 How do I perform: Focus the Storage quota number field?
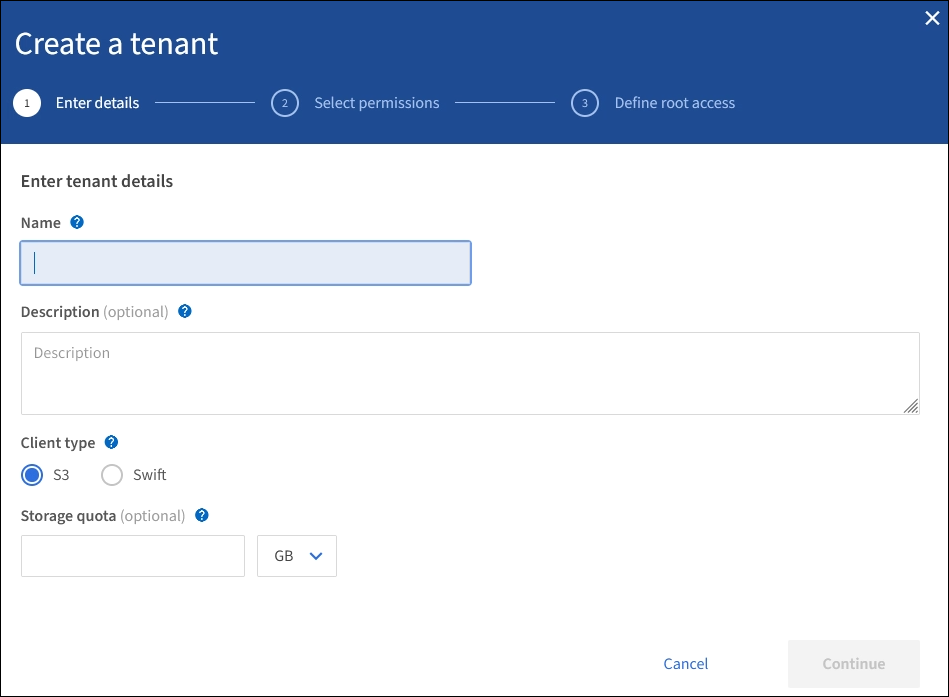click(133, 556)
